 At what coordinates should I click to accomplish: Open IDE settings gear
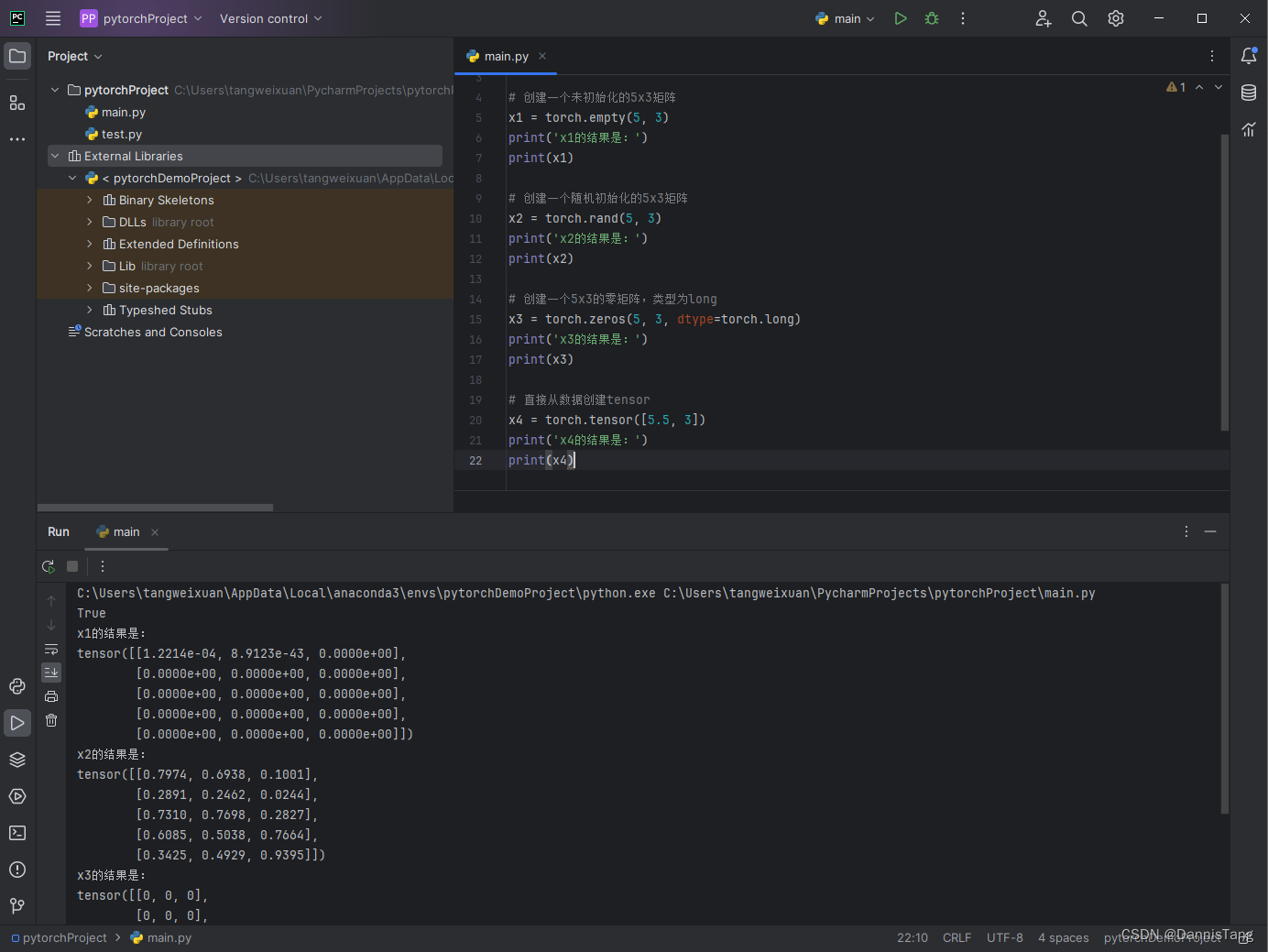click(1116, 18)
